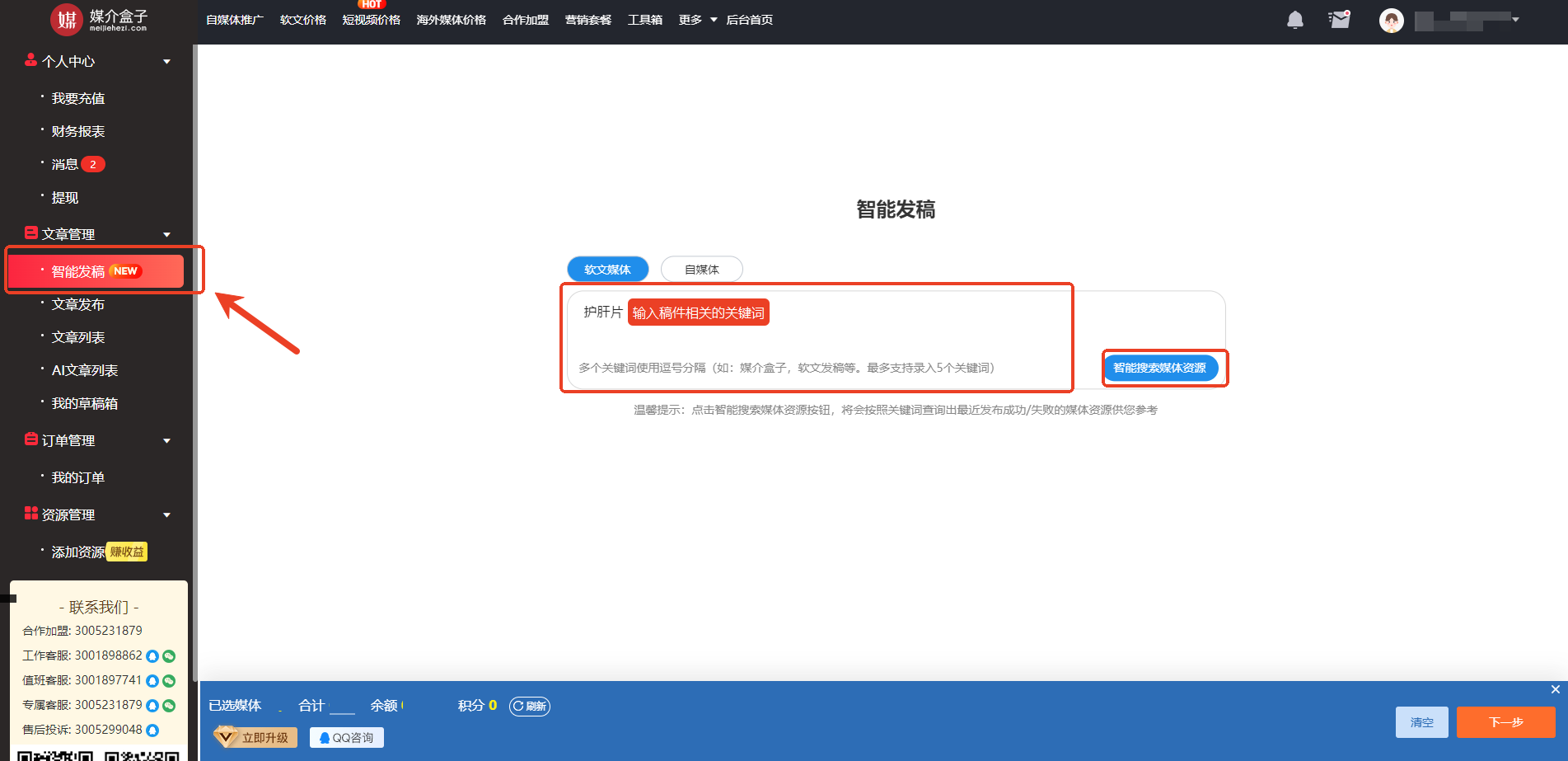The image size is (1568, 761).
Task: Open 软文价格 in the top menu
Action: (x=302, y=20)
